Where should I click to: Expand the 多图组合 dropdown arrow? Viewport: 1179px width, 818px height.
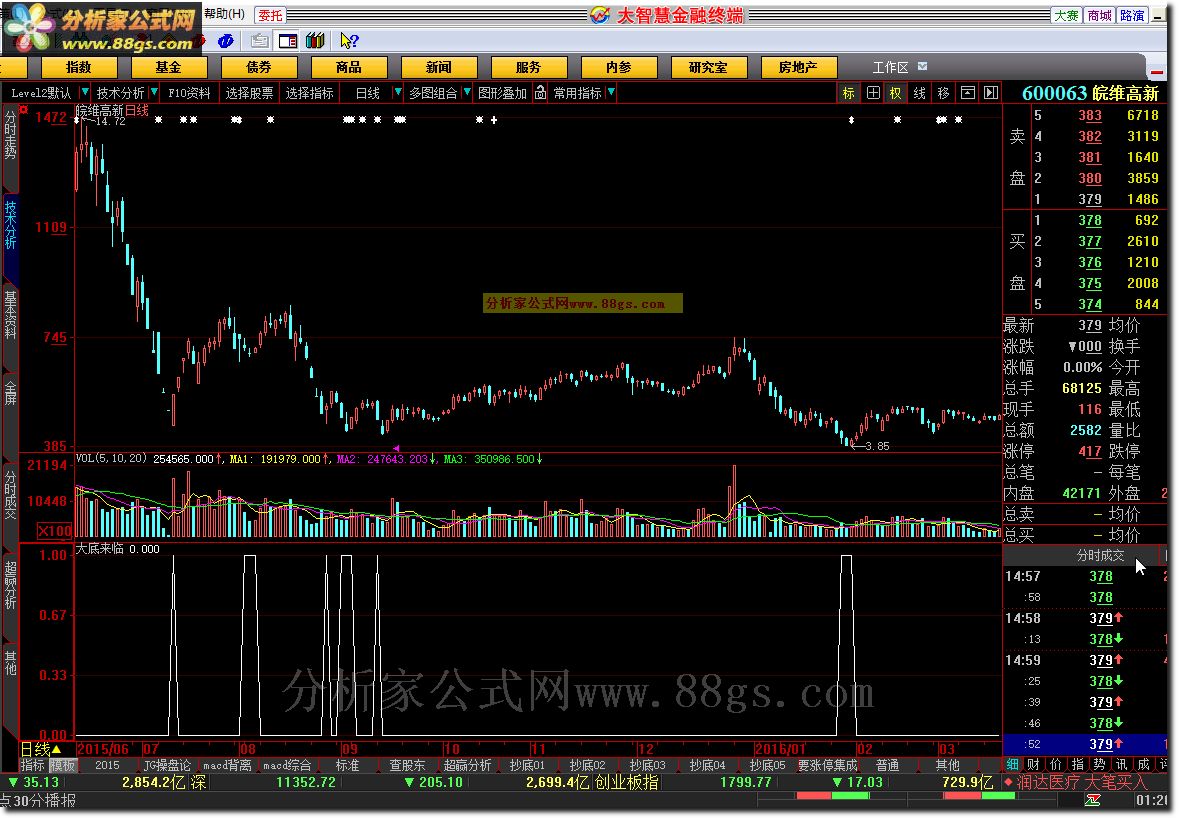click(x=467, y=92)
